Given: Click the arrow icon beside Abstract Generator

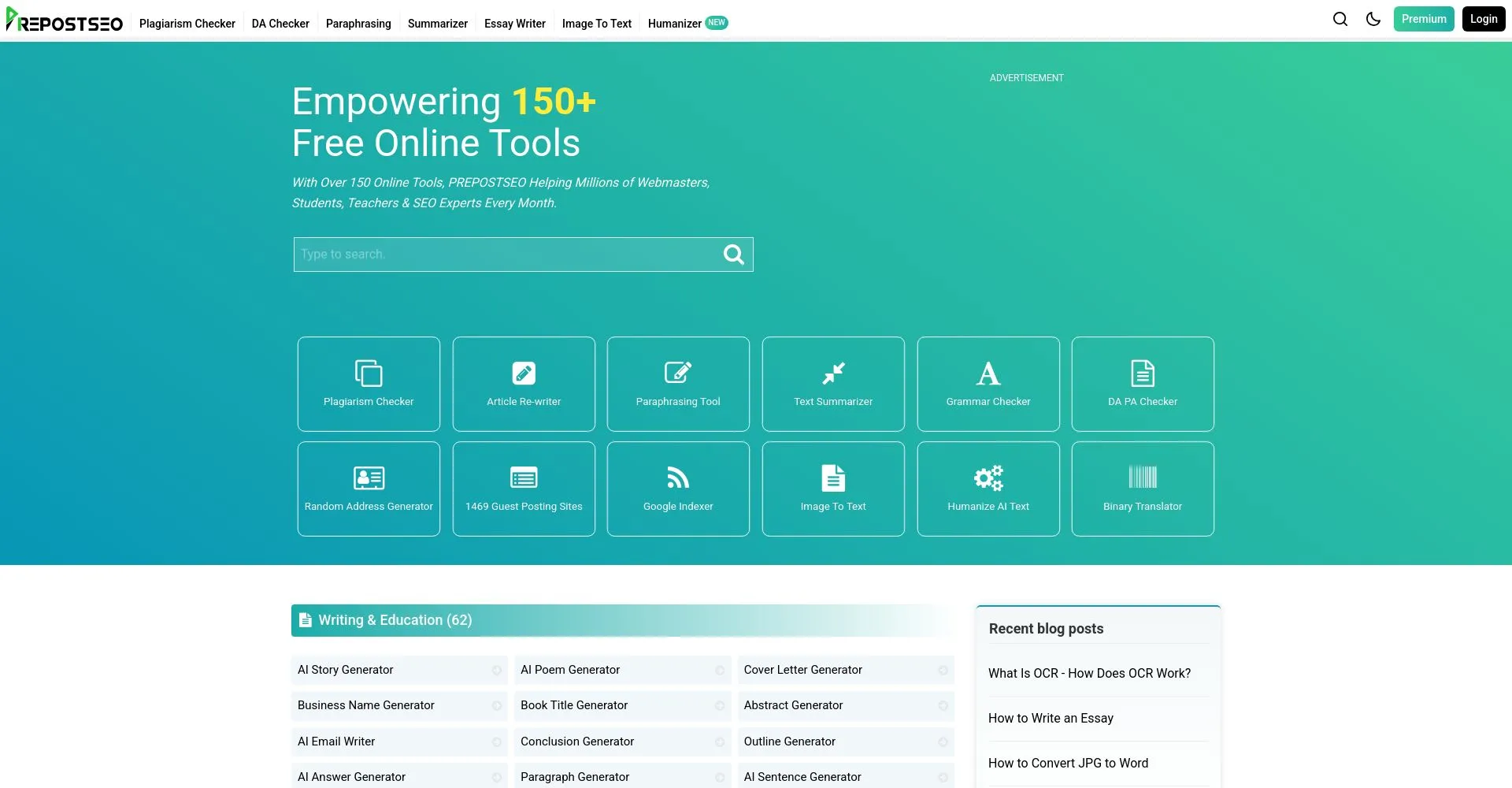Looking at the screenshot, I should click(943, 706).
